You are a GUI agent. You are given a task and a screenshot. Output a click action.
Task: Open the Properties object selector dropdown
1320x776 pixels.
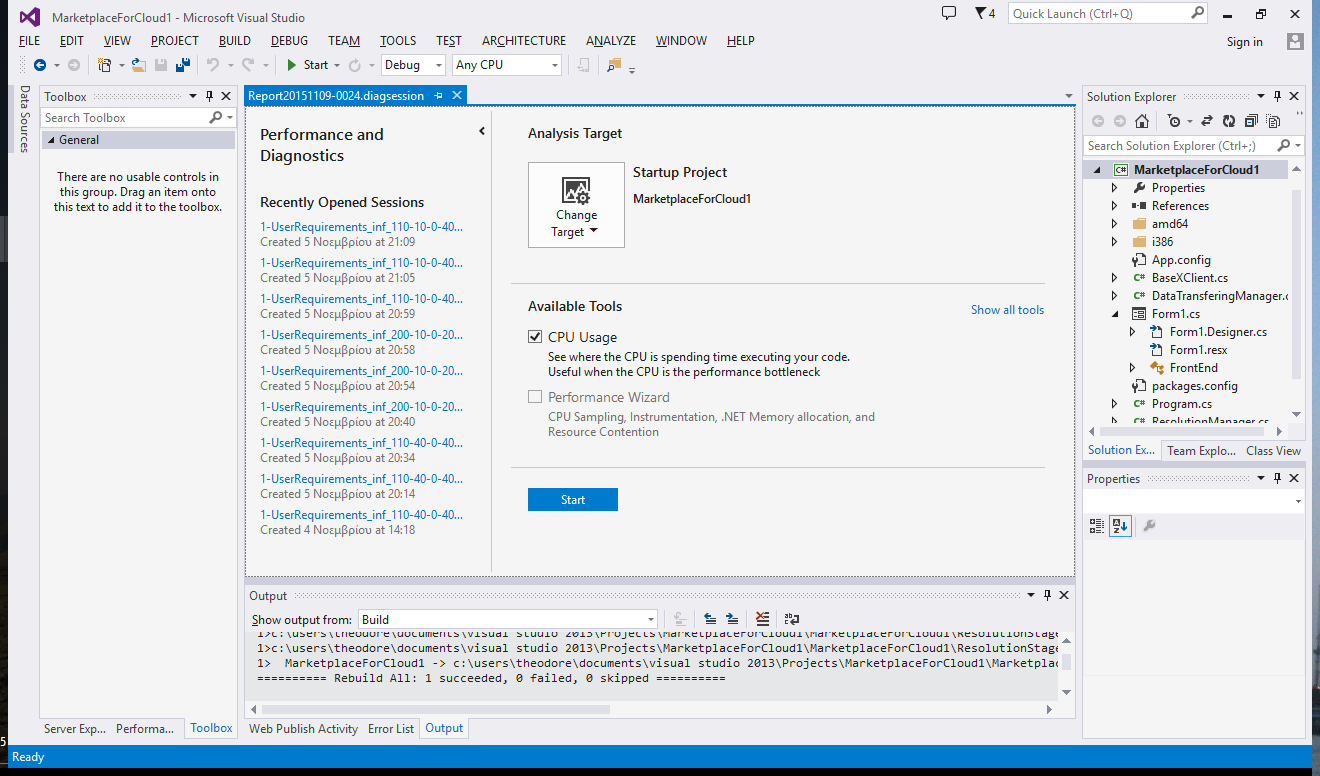tap(1298, 502)
